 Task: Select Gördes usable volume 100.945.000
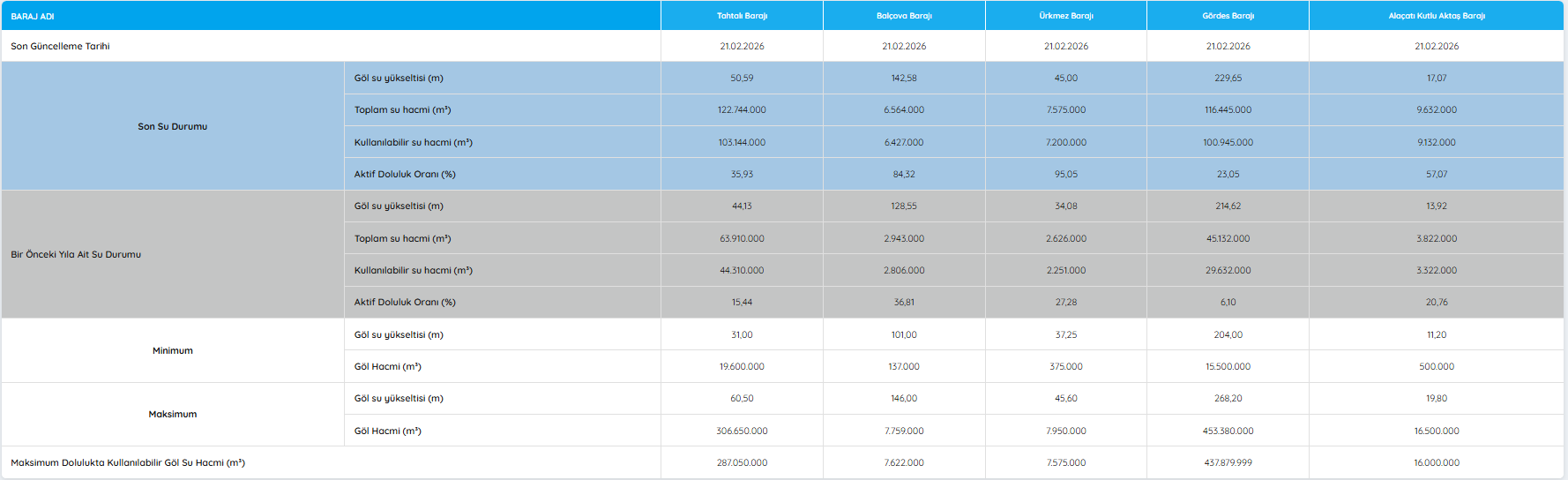click(1228, 142)
